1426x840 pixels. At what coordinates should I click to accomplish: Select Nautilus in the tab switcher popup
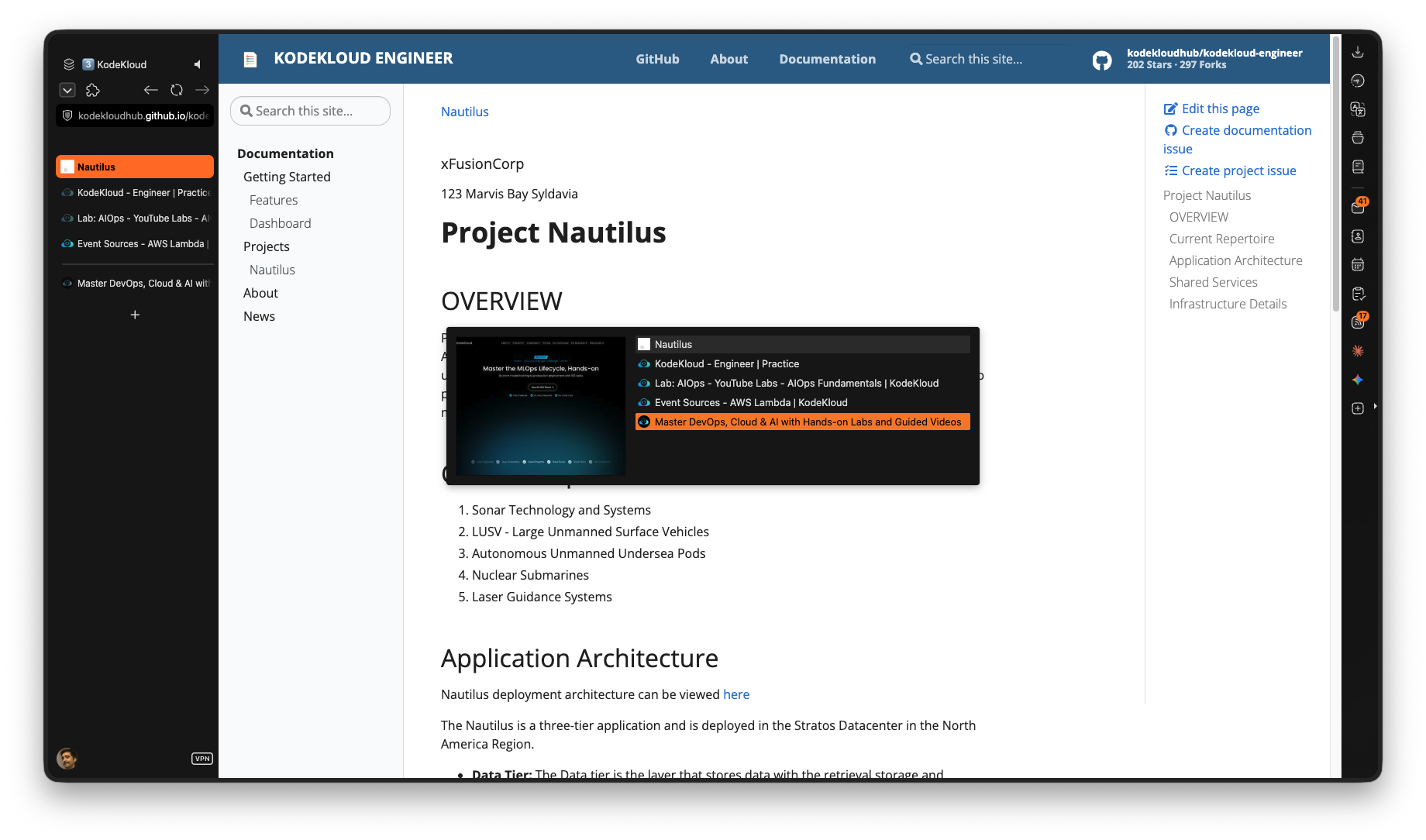803,344
